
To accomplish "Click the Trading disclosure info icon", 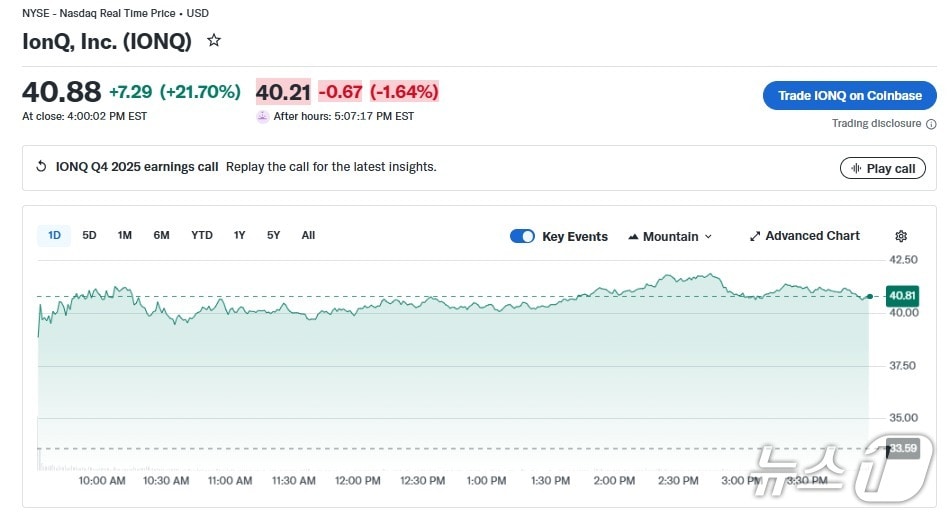I will click(x=931, y=124).
